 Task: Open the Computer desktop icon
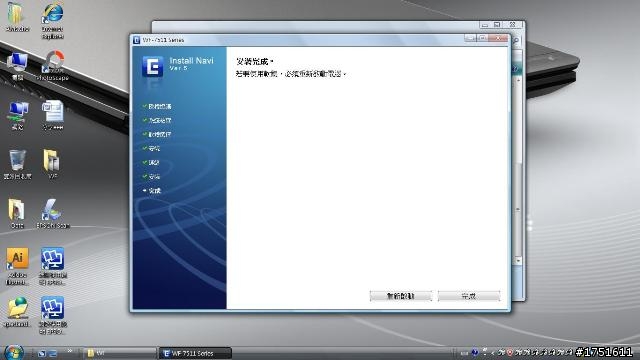pyautogui.click(x=18, y=65)
